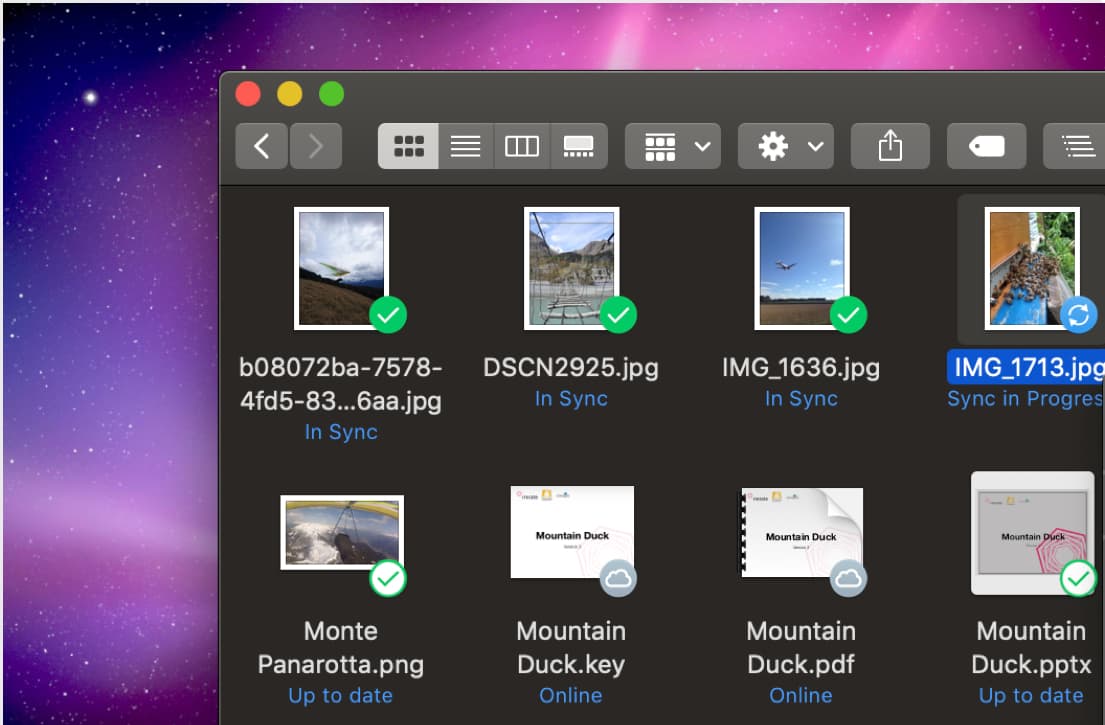Click the green full-screen window button

pos(331,94)
